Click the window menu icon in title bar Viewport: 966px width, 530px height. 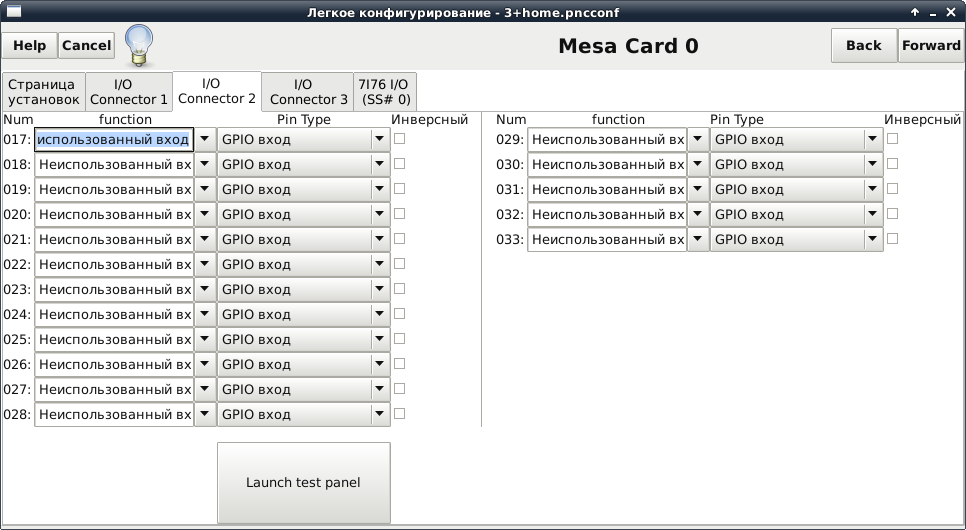[x=13, y=11]
